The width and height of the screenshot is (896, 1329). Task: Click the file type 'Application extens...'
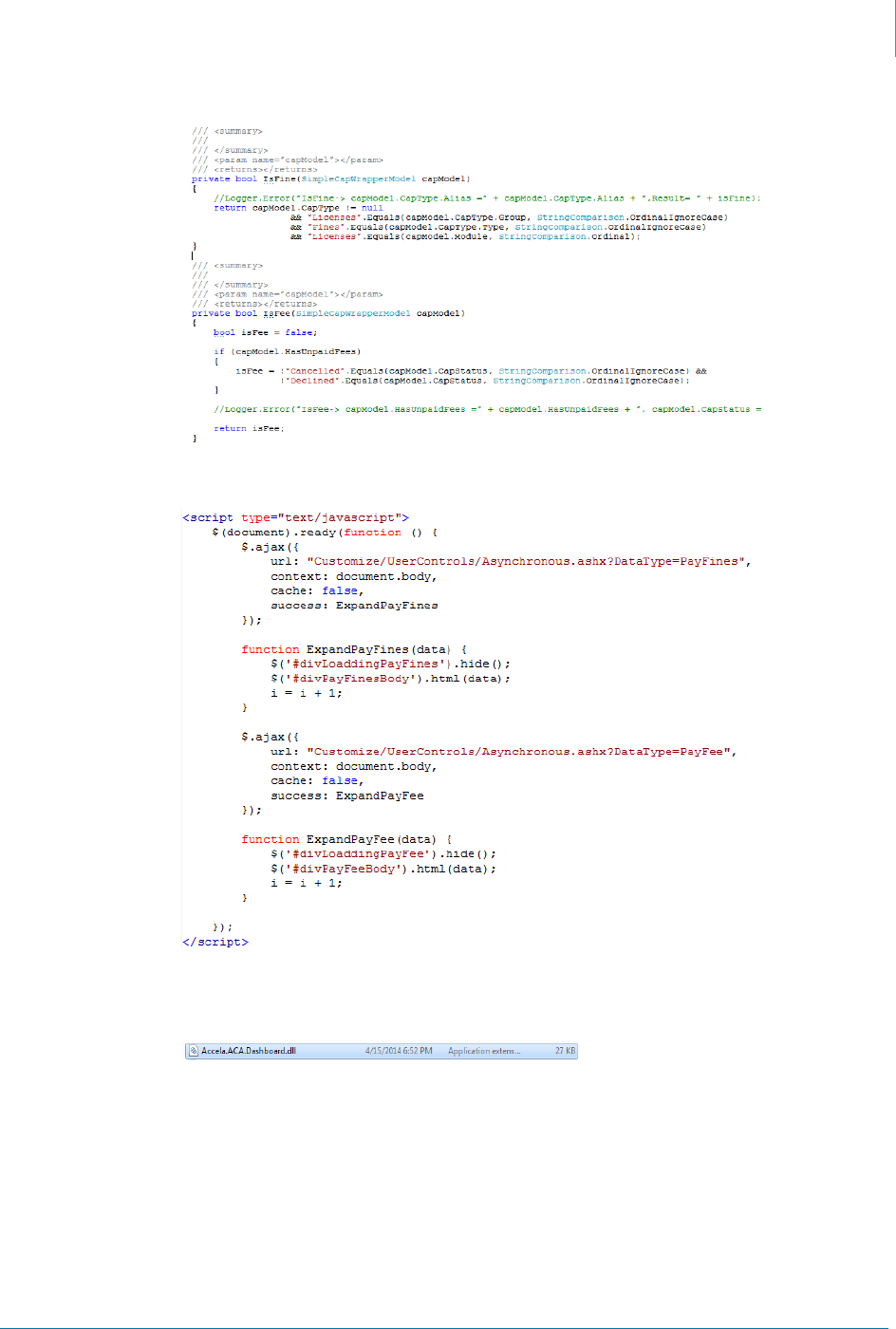[484, 1051]
